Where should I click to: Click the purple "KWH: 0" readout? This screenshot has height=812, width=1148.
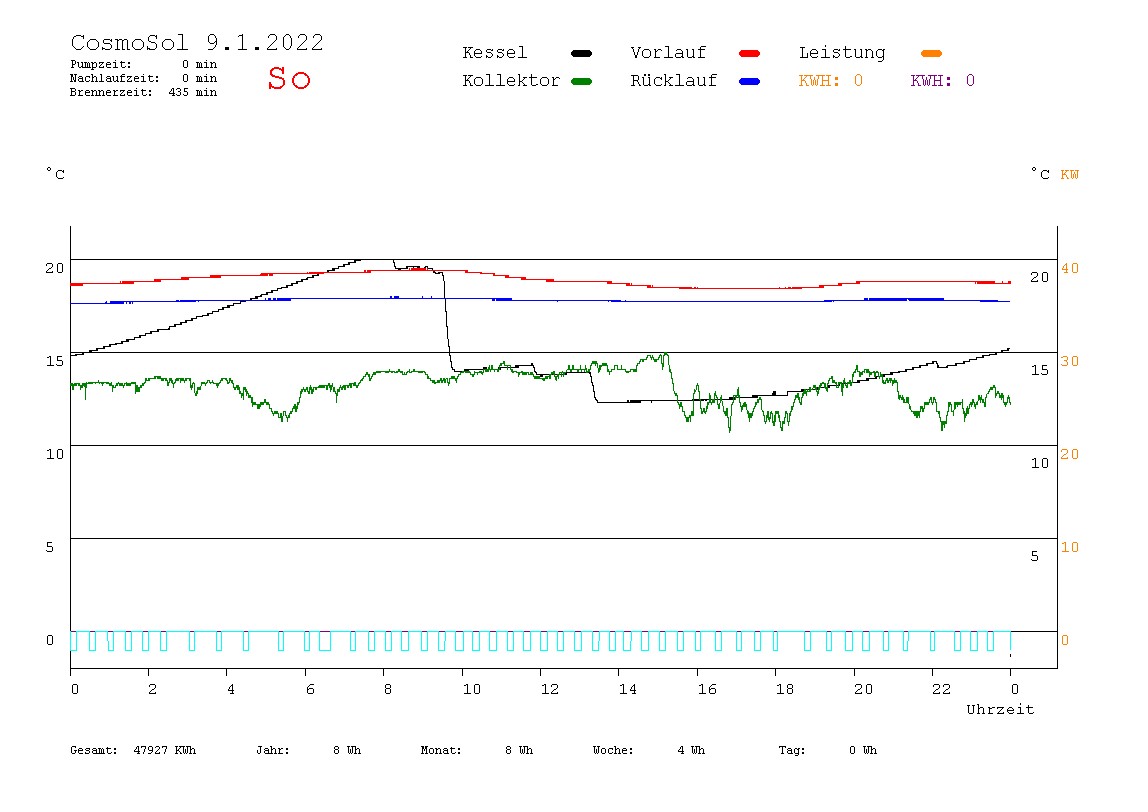click(943, 81)
